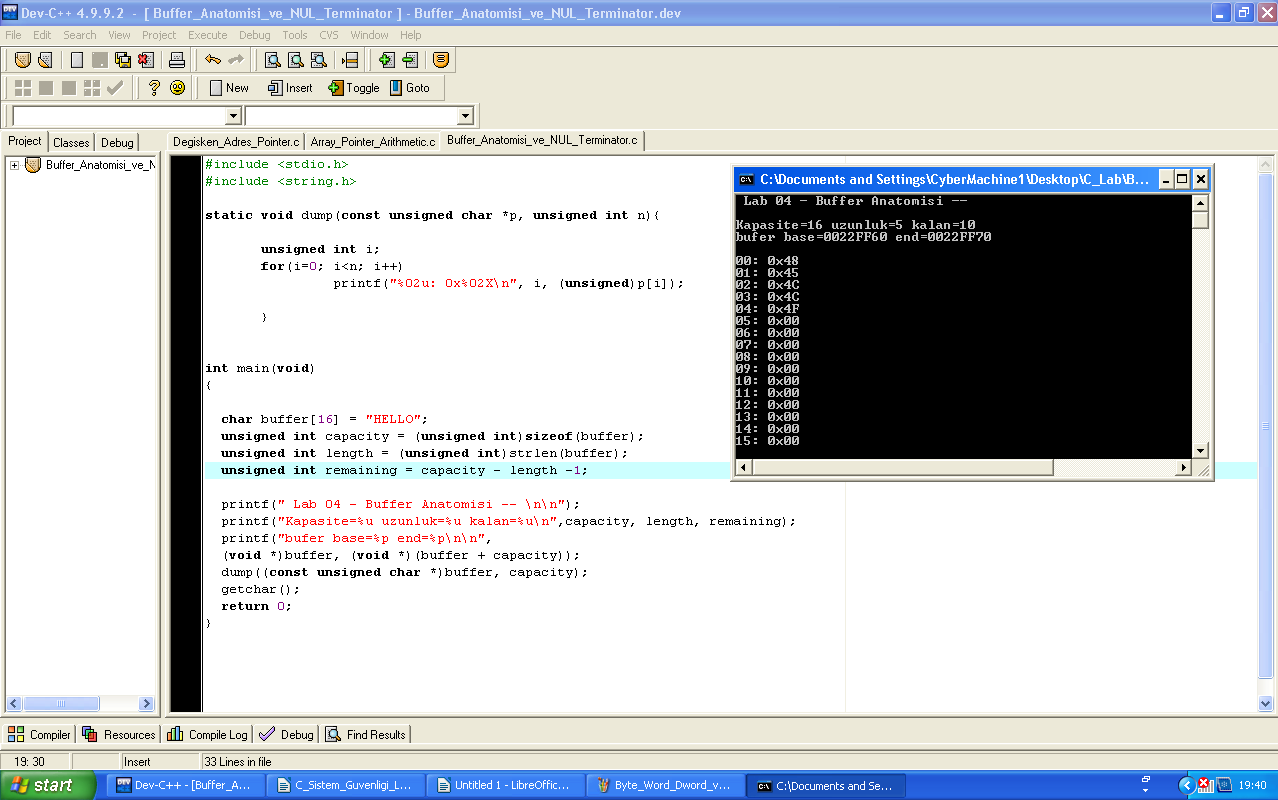Click the system tray clock 19:40
The image size is (1278, 800).
click(1252, 786)
